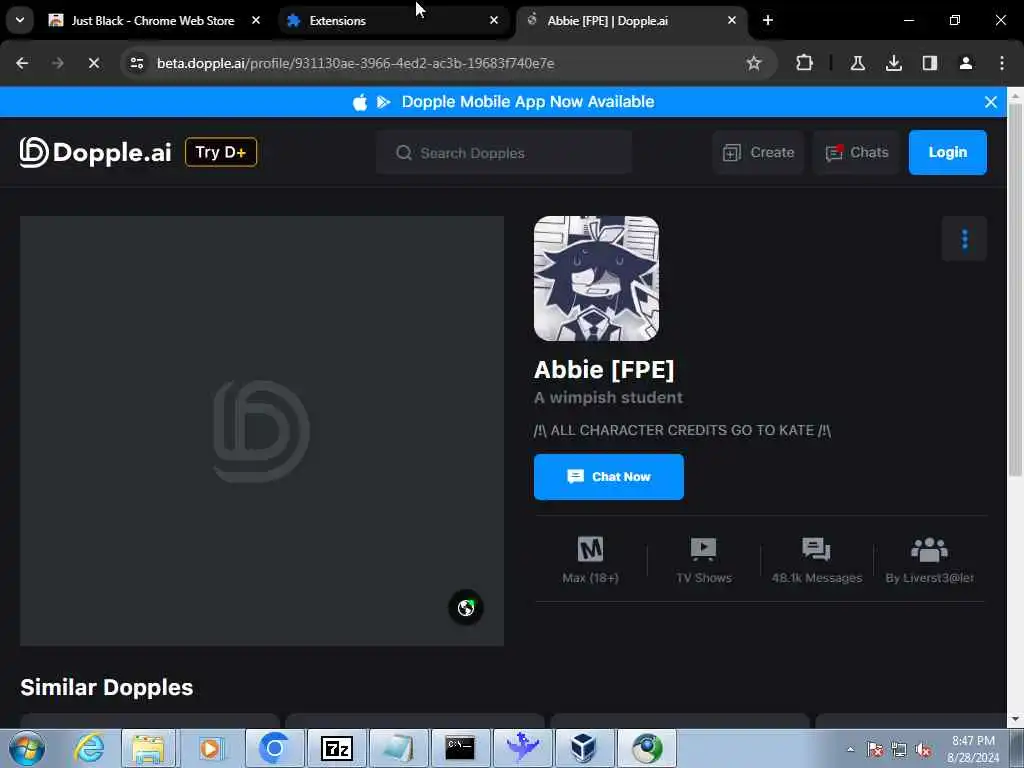Image resolution: width=1024 pixels, height=768 pixels.
Task: Open the Chrome downloads icon
Action: [893, 63]
